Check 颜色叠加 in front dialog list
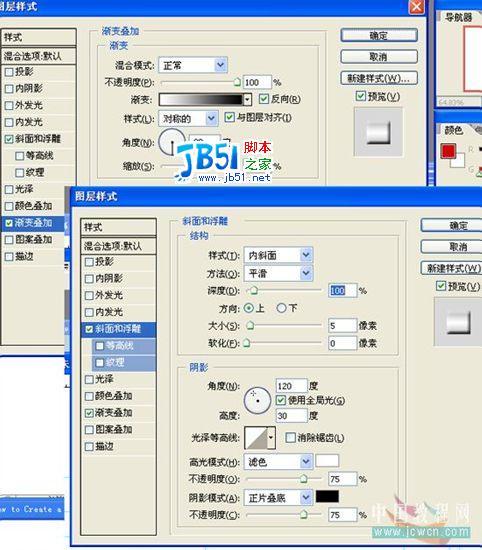This screenshot has height=550, width=482. pyautogui.click(x=89, y=396)
